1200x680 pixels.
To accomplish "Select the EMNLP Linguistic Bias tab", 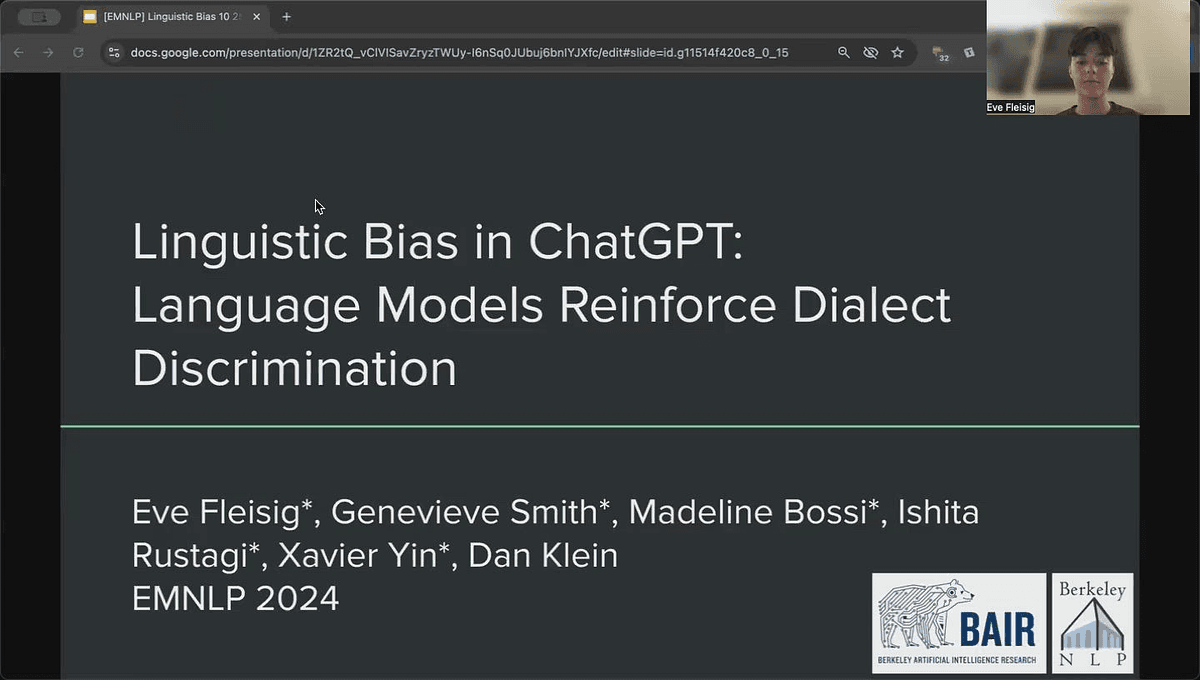I will coord(172,17).
